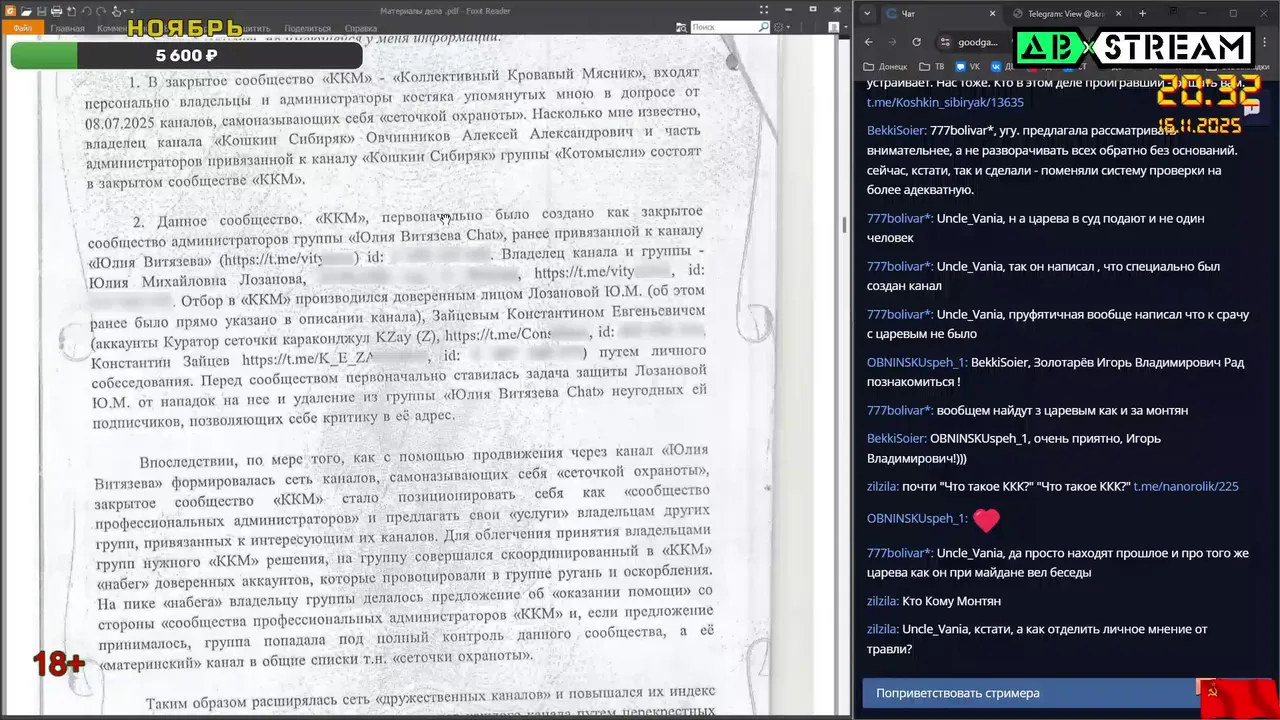1280x720 pixels.
Task: Switch to Чат browser tab
Action: (941, 13)
